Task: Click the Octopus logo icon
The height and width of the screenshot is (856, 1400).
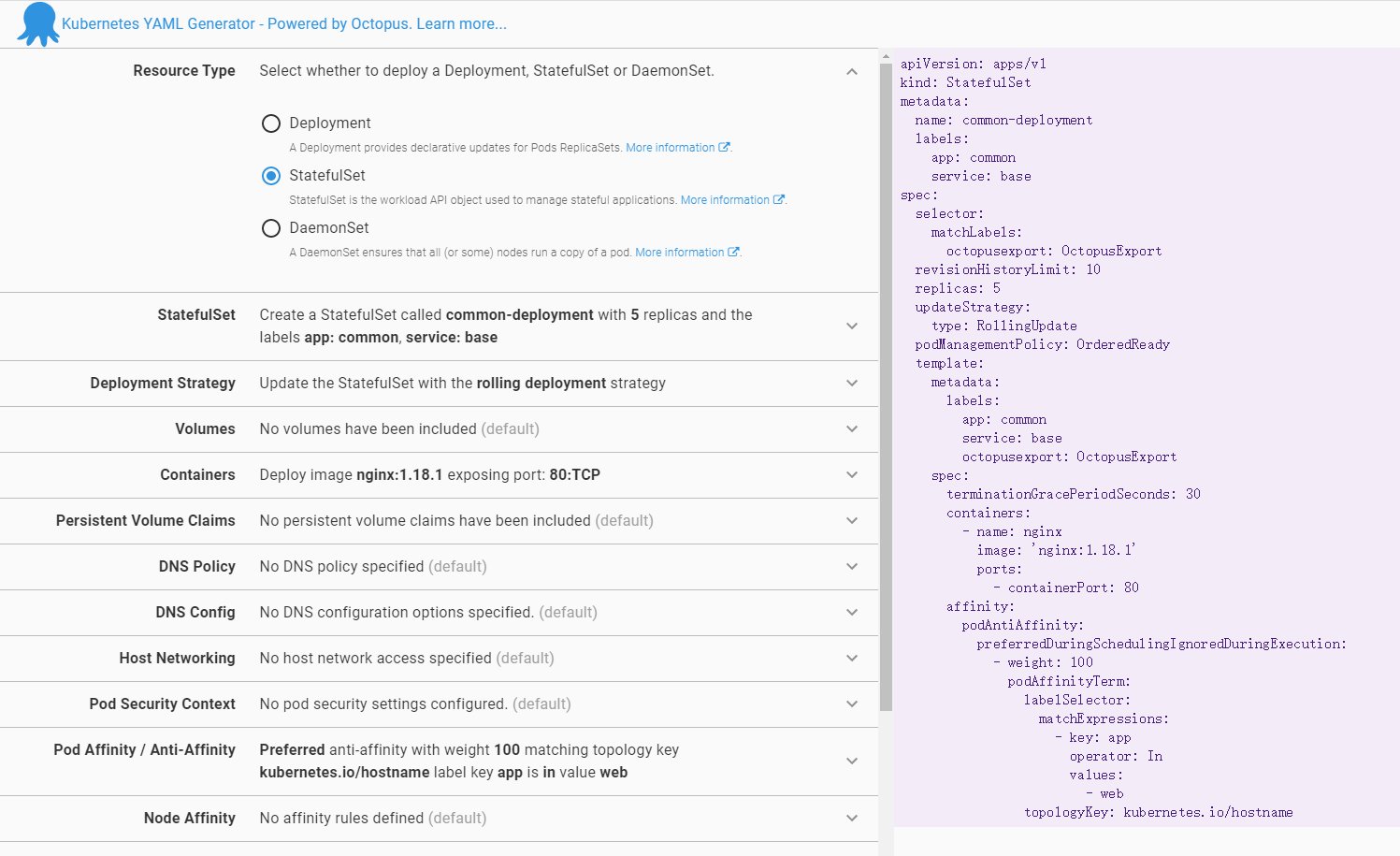Action: pos(37,24)
